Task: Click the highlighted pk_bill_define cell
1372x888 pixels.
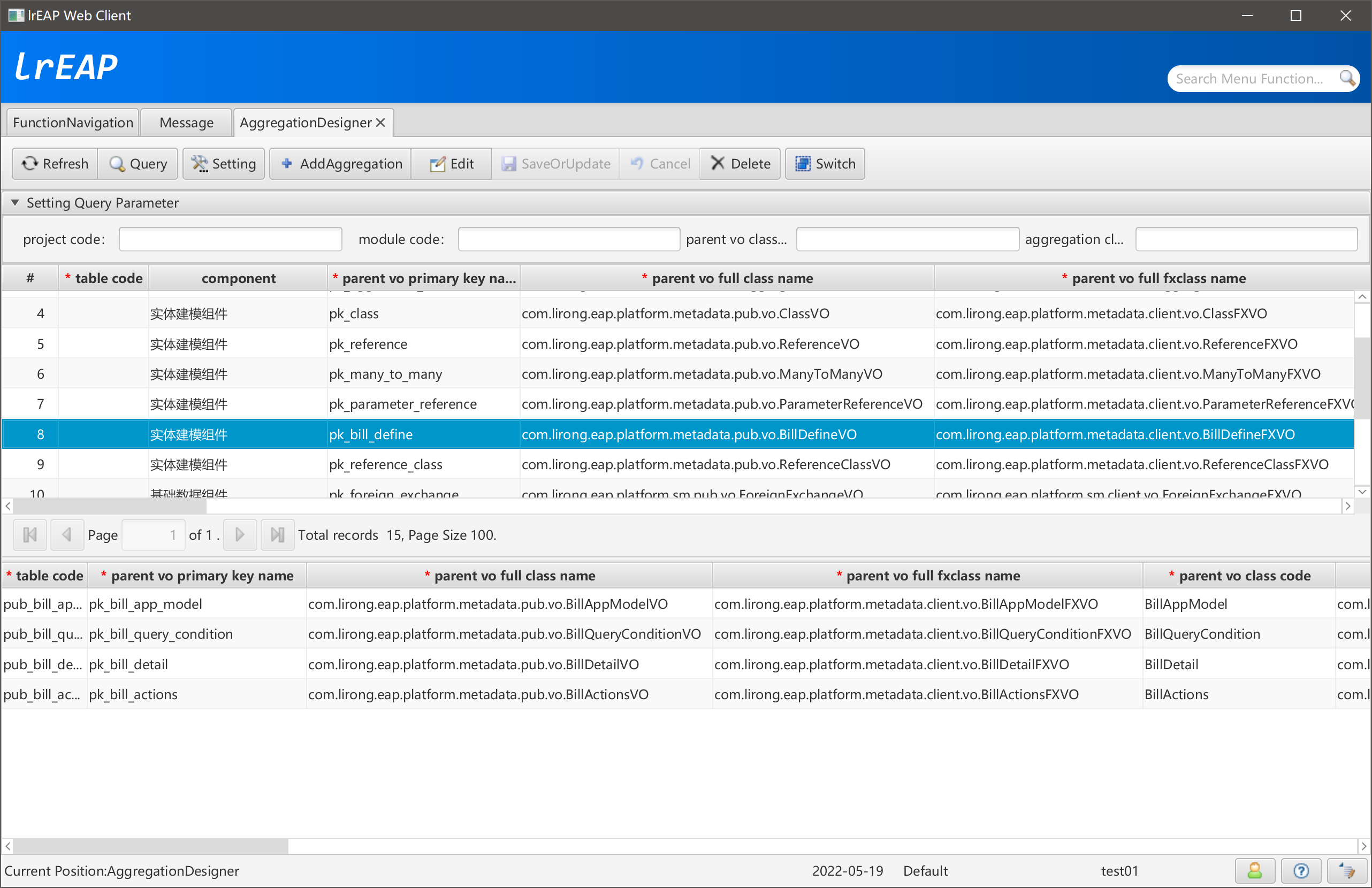Action: pyautogui.click(x=424, y=434)
